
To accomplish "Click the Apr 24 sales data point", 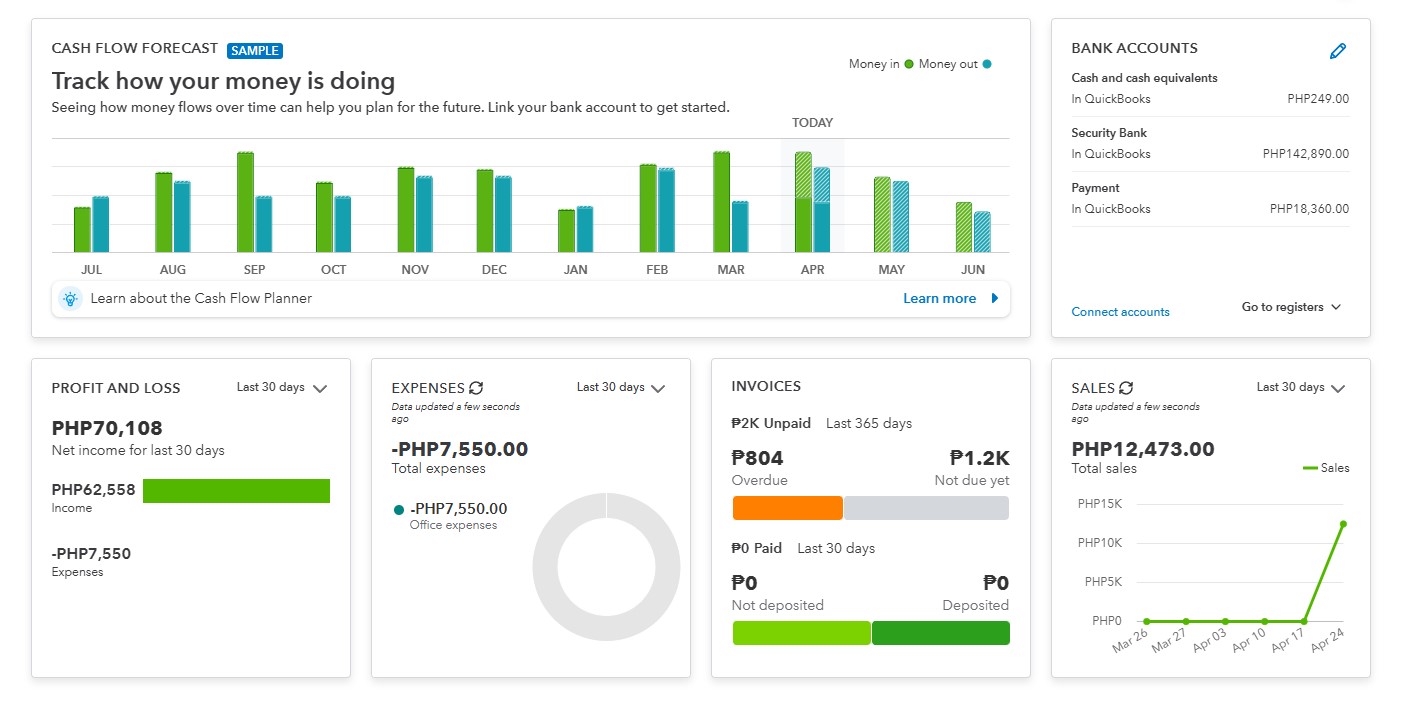I will pos(1343,524).
